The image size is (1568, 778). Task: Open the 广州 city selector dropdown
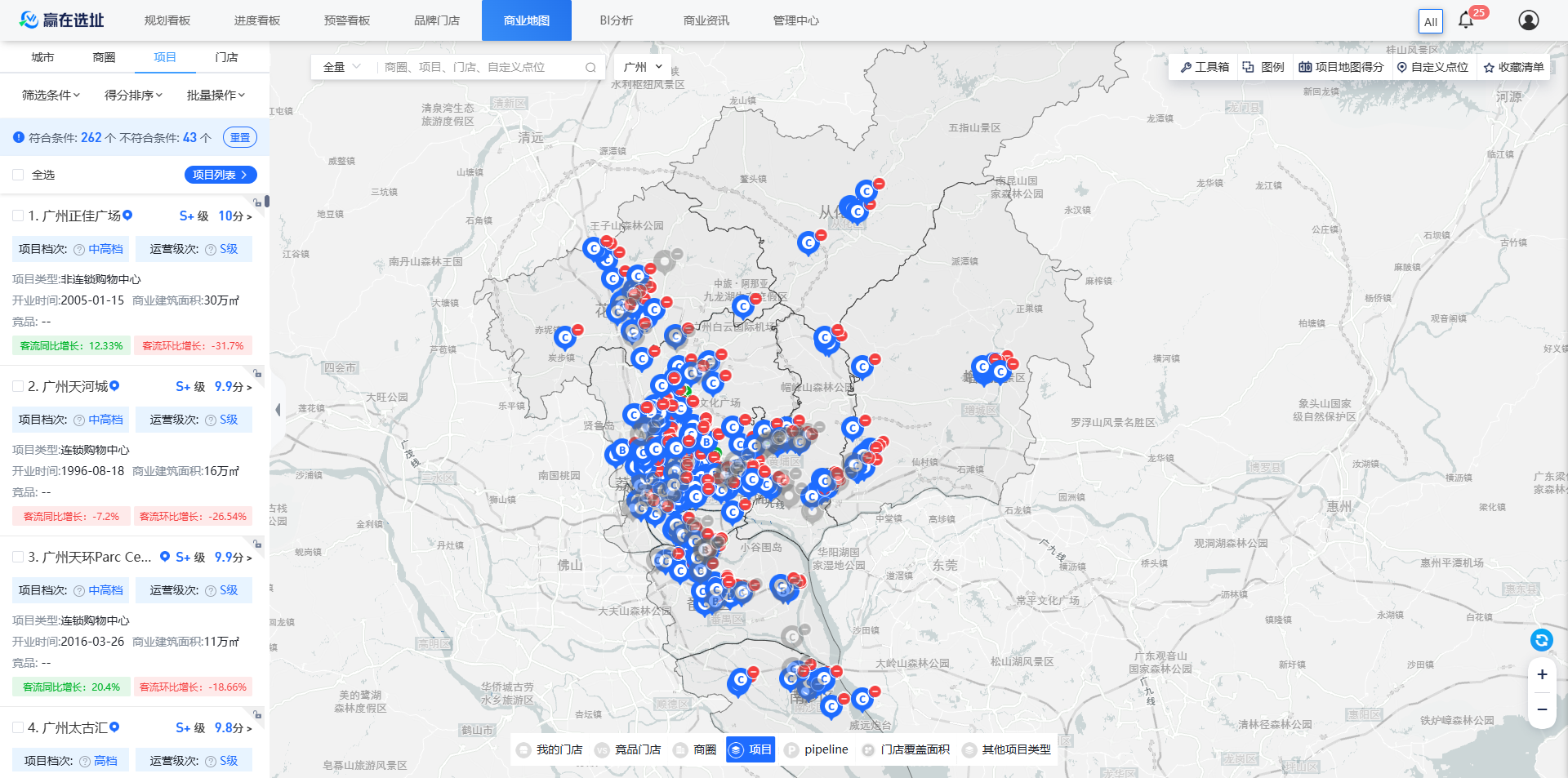click(x=643, y=67)
